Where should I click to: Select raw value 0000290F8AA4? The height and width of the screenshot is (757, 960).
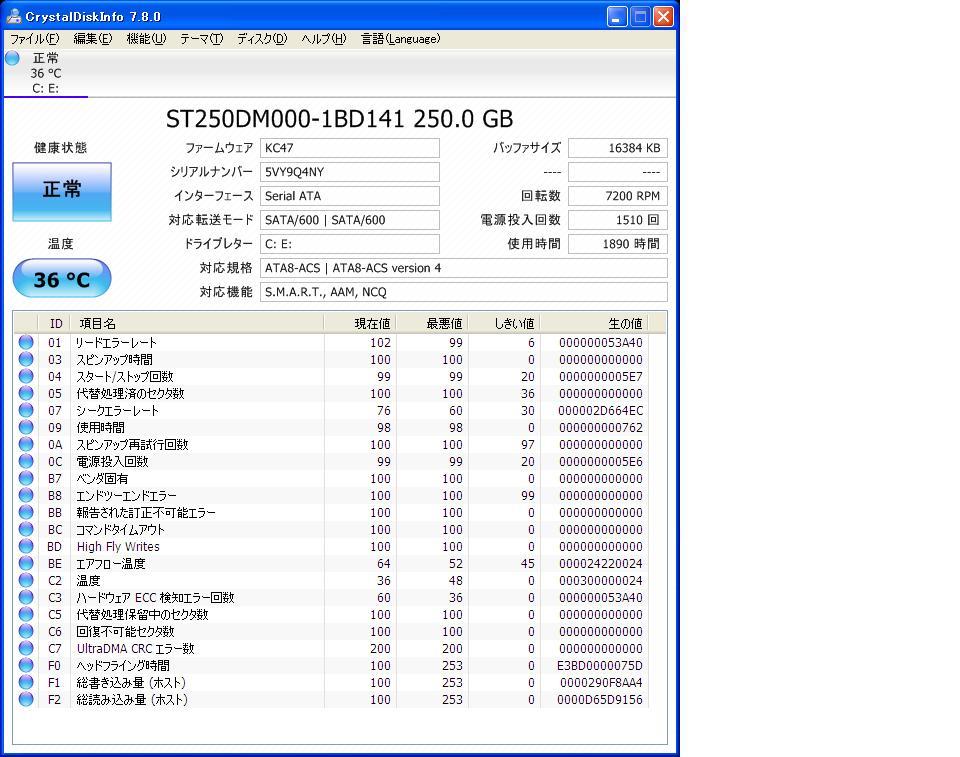601,682
